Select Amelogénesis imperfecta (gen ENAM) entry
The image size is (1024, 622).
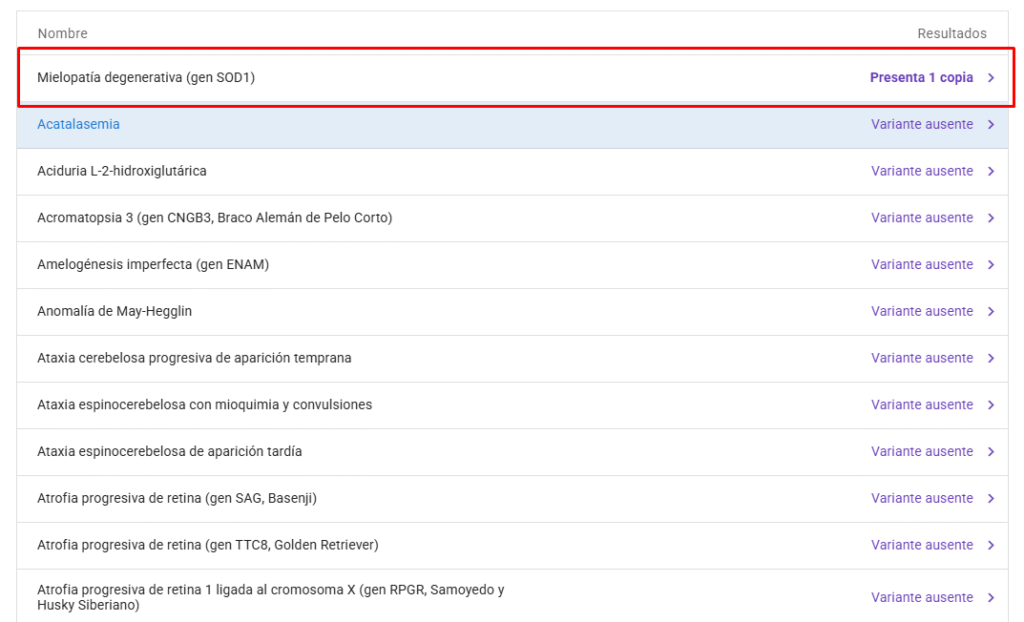point(153,265)
